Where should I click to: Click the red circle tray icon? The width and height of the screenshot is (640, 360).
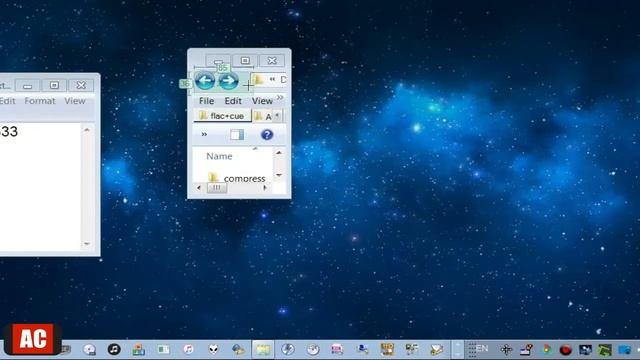[x=565, y=350]
